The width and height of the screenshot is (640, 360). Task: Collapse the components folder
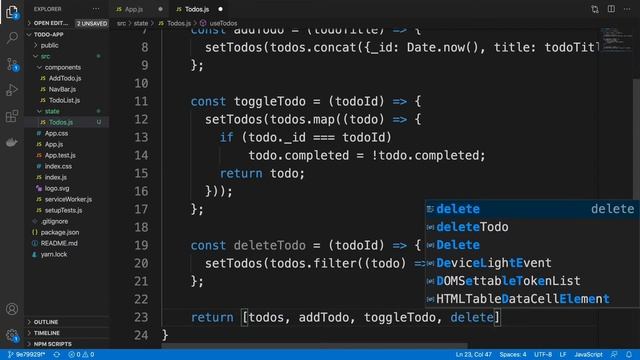62,67
